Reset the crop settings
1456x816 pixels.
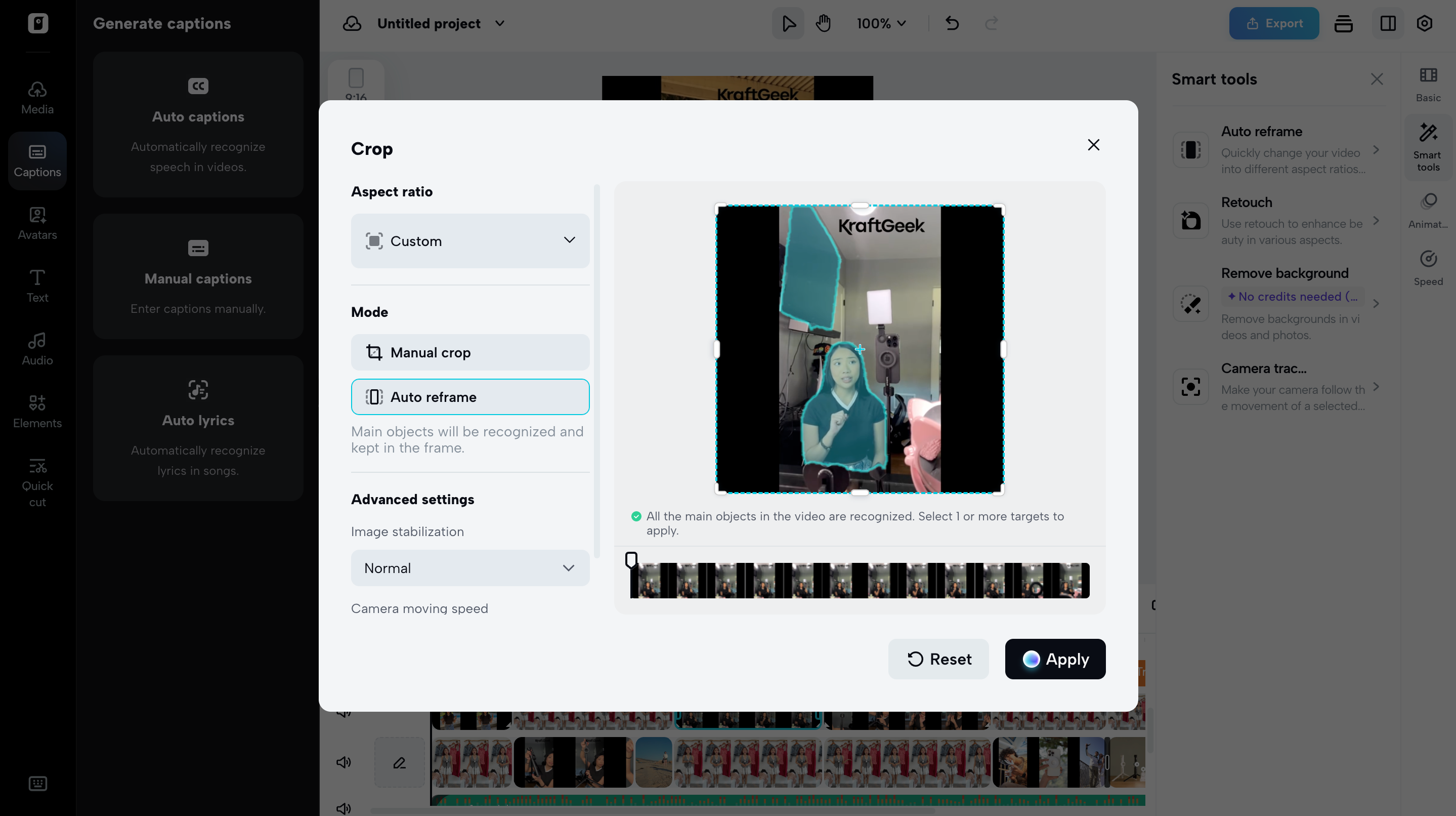[x=938, y=659]
